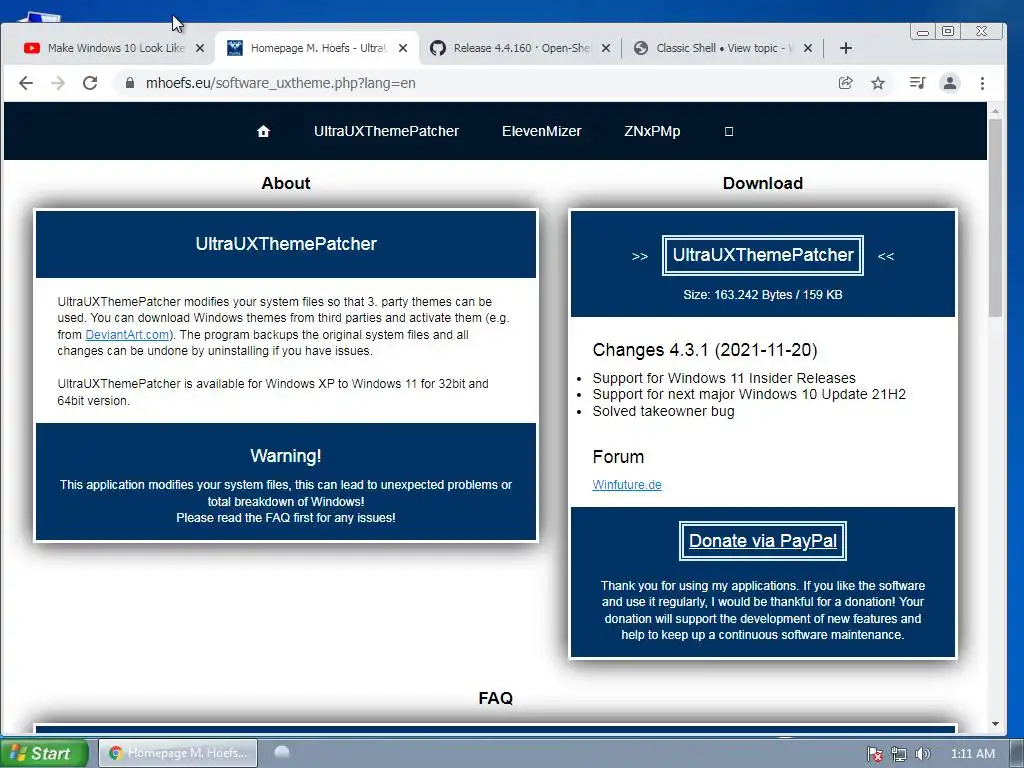Viewport: 1024px width, 768px height.
Task: Click Chrome taskbar button Homepage M. Hoefs
Action: pos(178,753)
